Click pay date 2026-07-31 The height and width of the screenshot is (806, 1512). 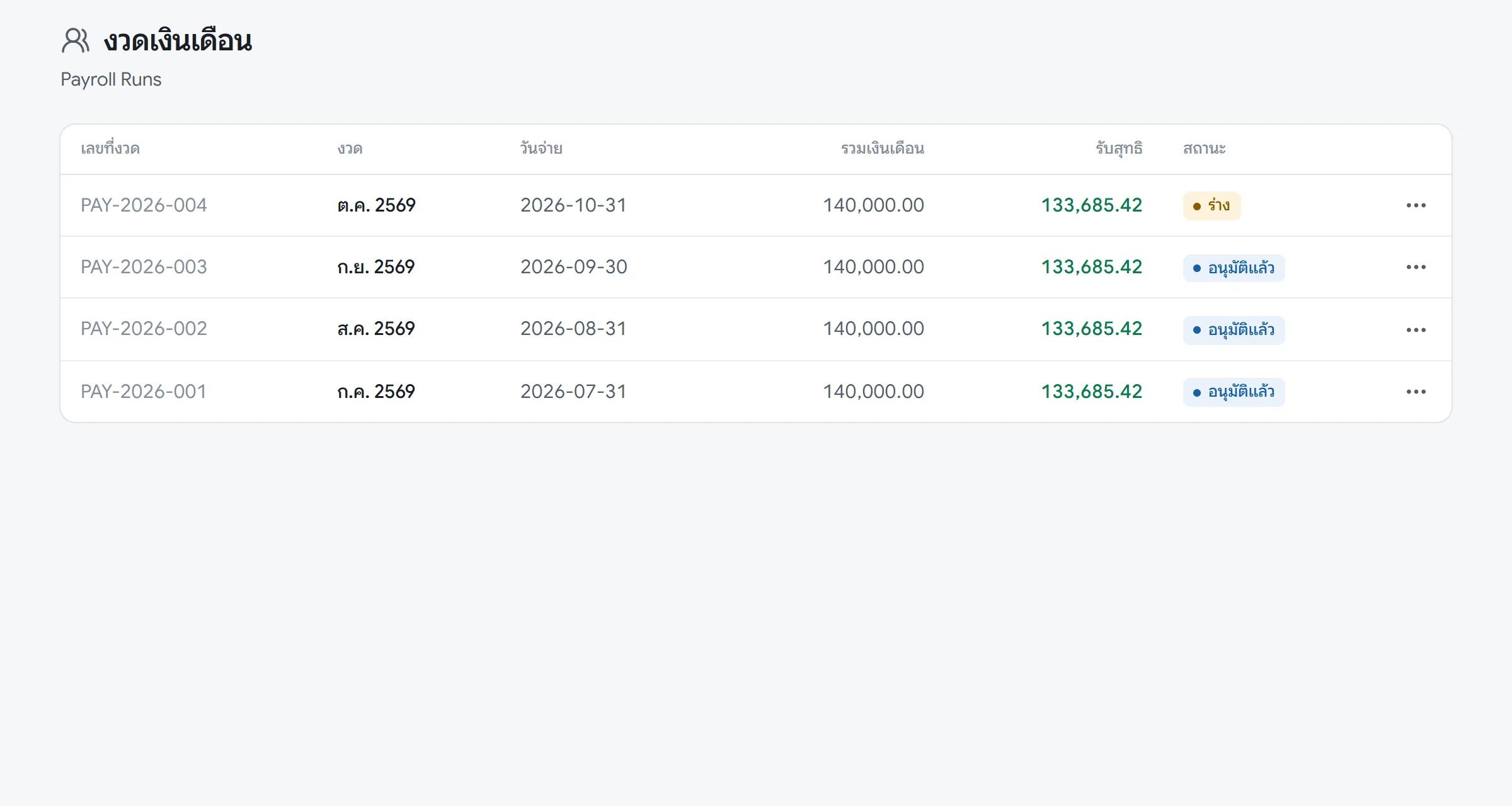(x=573, y=392)
